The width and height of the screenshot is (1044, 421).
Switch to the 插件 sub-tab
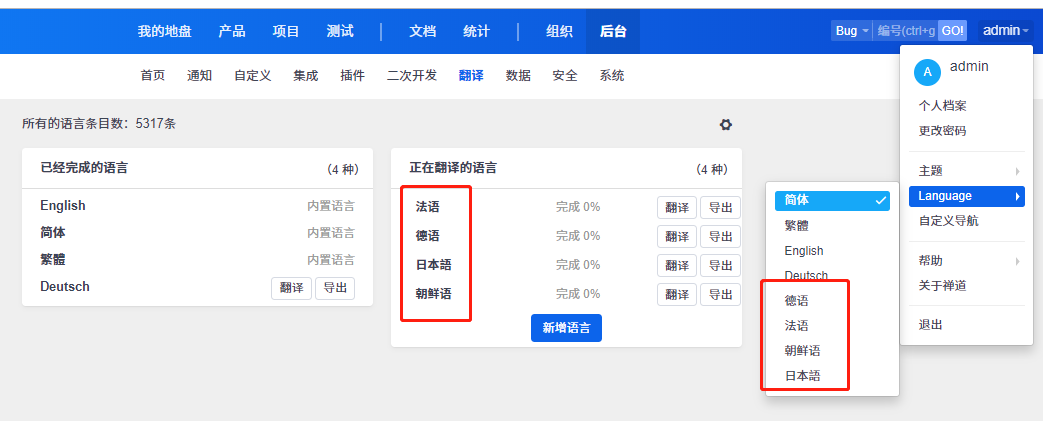tap(352, 76)
